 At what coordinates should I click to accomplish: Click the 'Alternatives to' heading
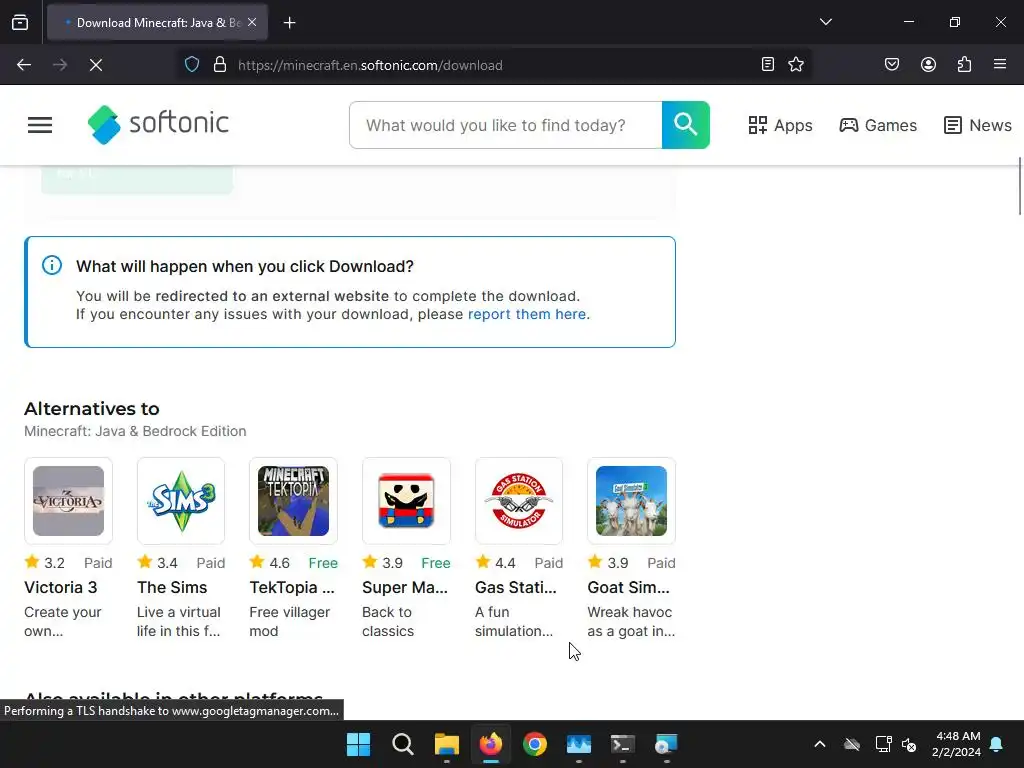(x=91, y=409)
